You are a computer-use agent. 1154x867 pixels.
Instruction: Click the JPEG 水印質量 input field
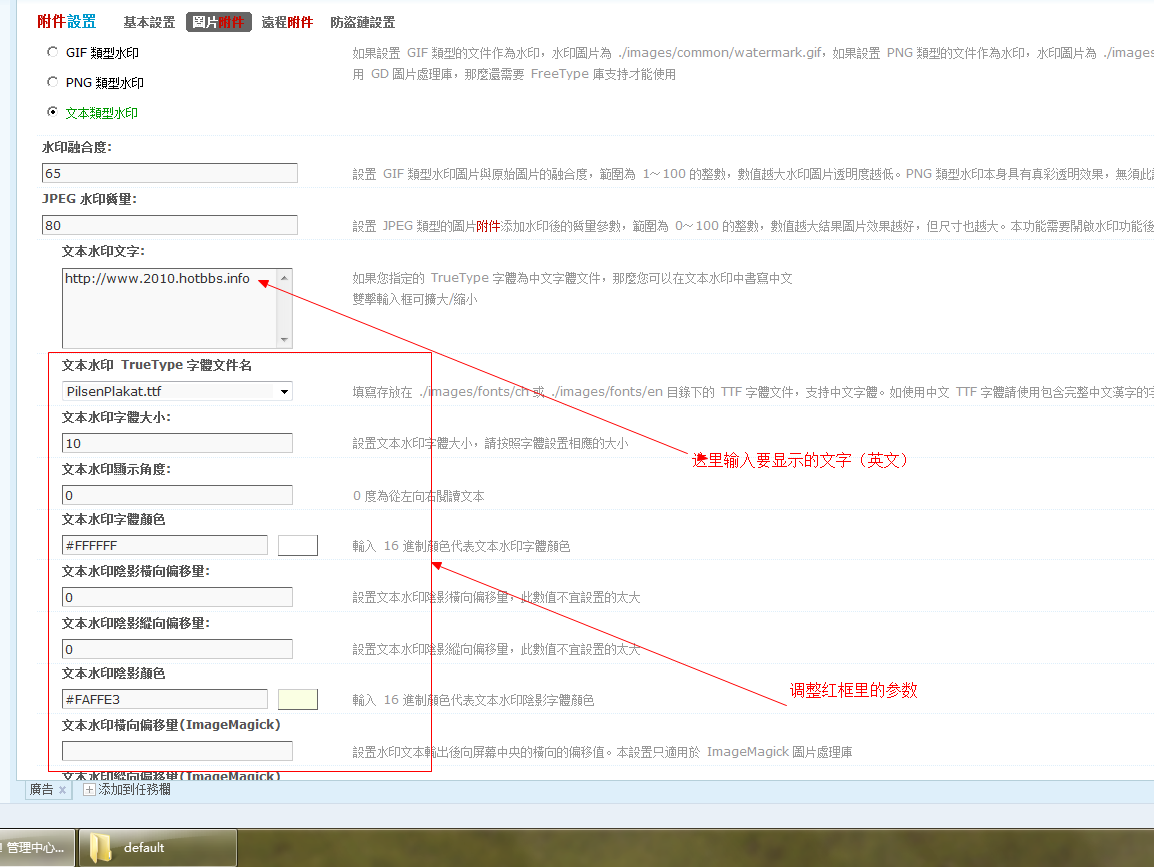pos(170,225)
